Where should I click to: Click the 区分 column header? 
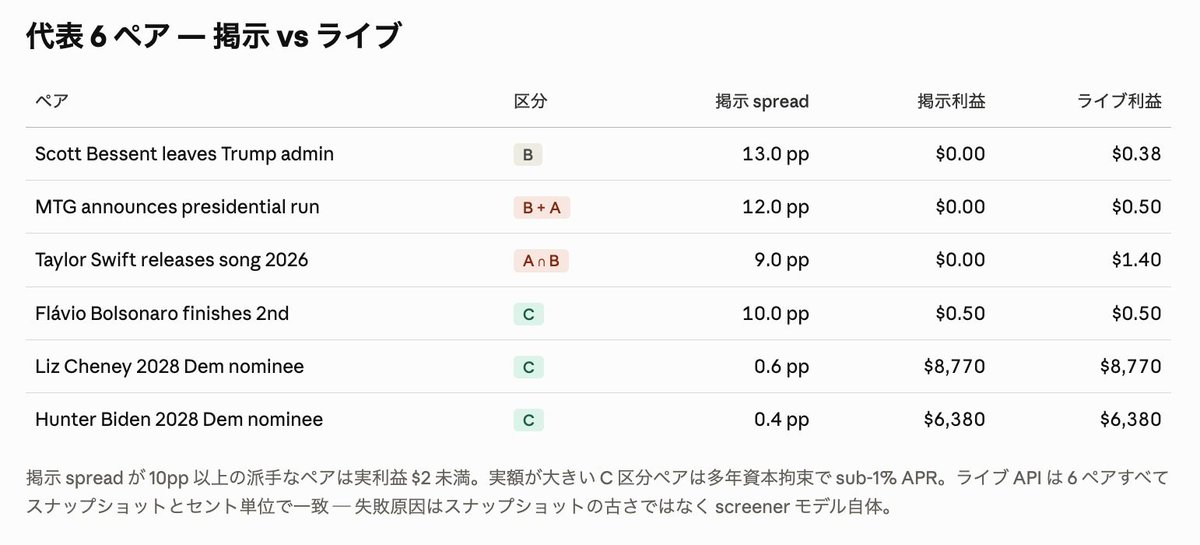530,101
